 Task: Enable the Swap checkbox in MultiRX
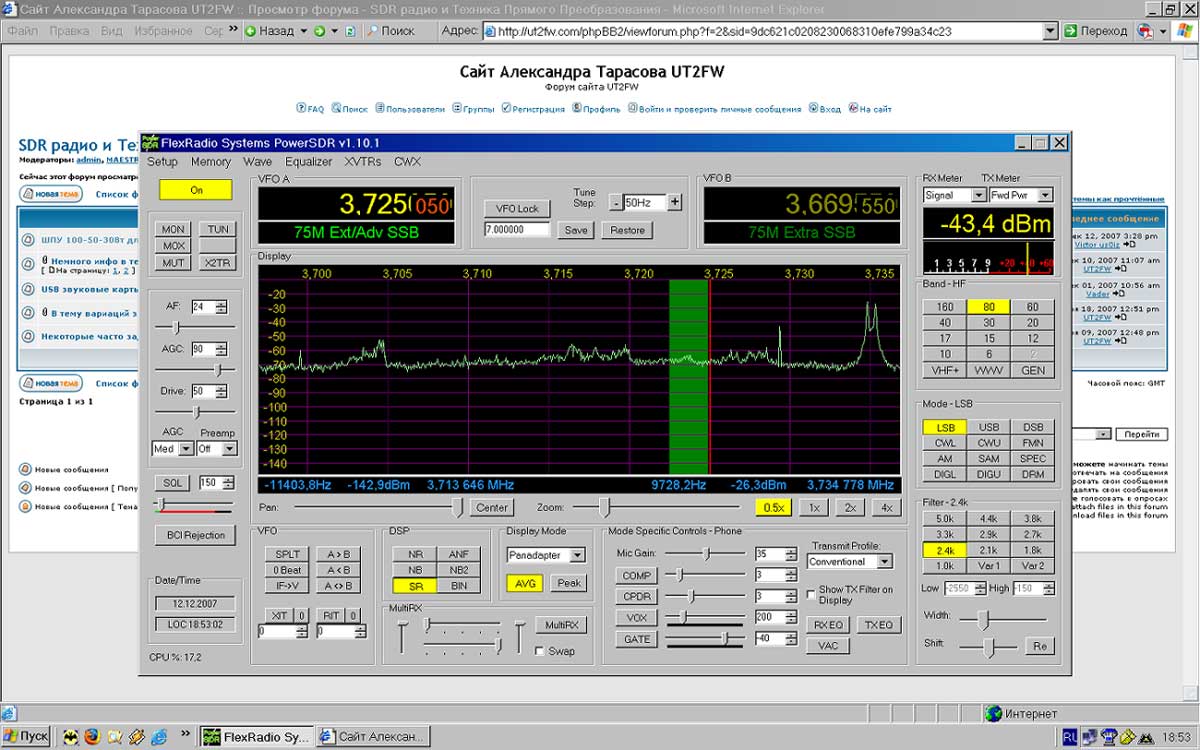[x=540, y=651]
